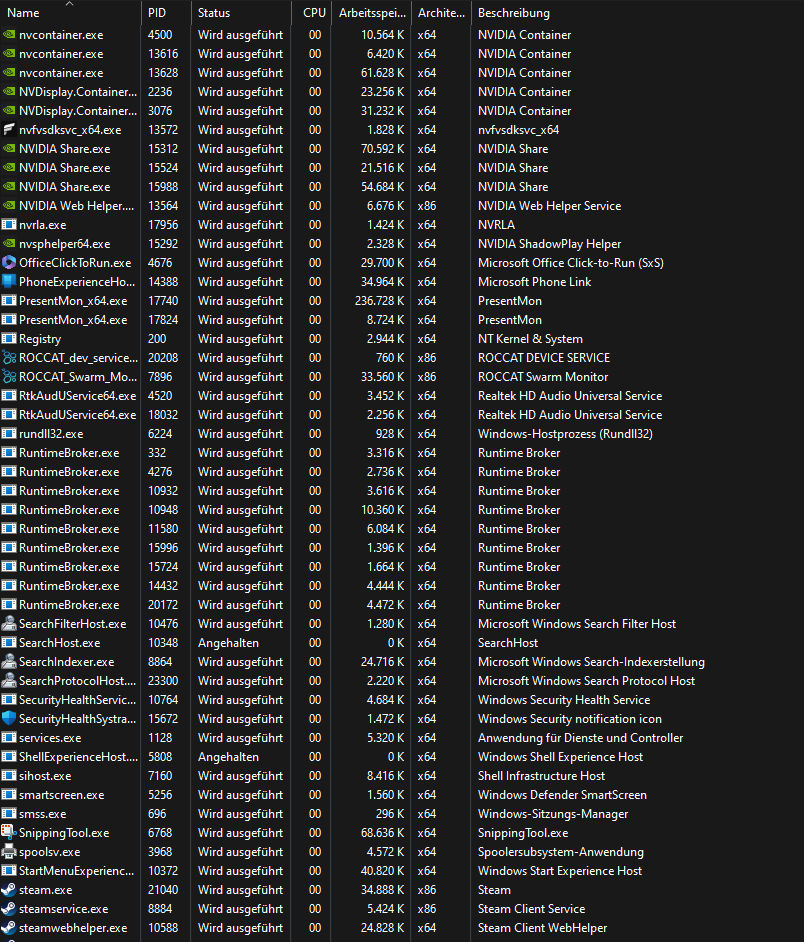Click the rundll32.exe process icon

coord(8,434)
